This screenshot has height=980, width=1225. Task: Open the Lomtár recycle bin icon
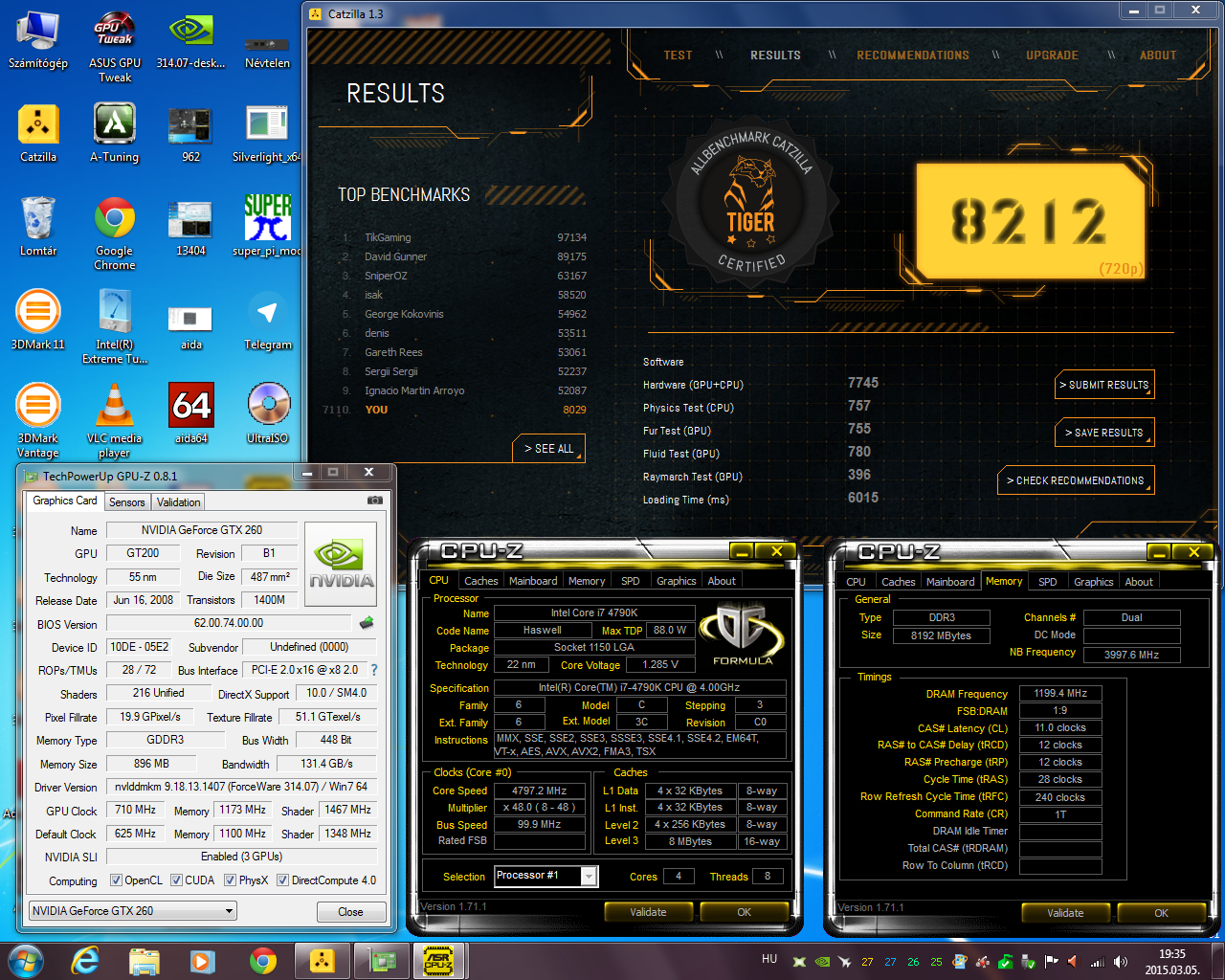(x=38, y=227)
